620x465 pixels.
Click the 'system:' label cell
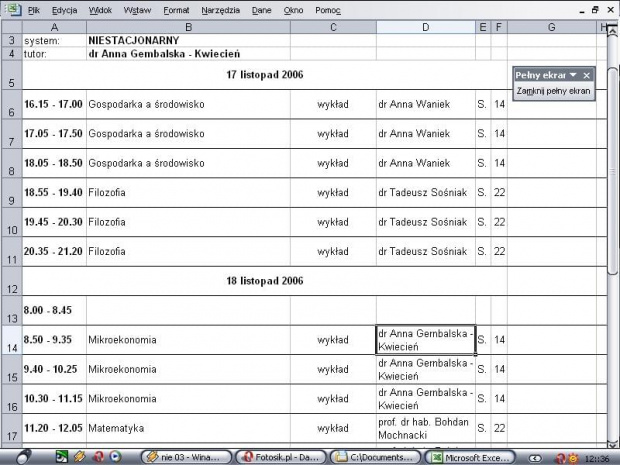pyautogui.click(x=54, y=40)
